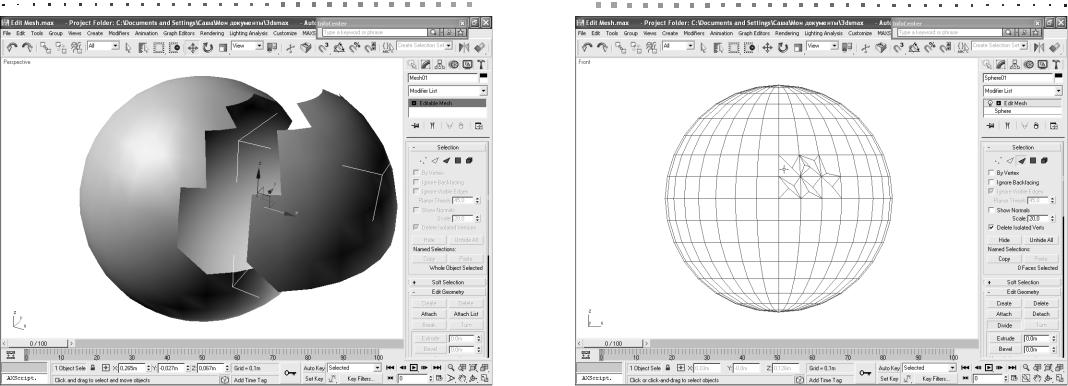Image resolution: width=1068 pixels, height=386 pixels.
Task: Click the Mesh01 object name field
Action: pos(443,78)
